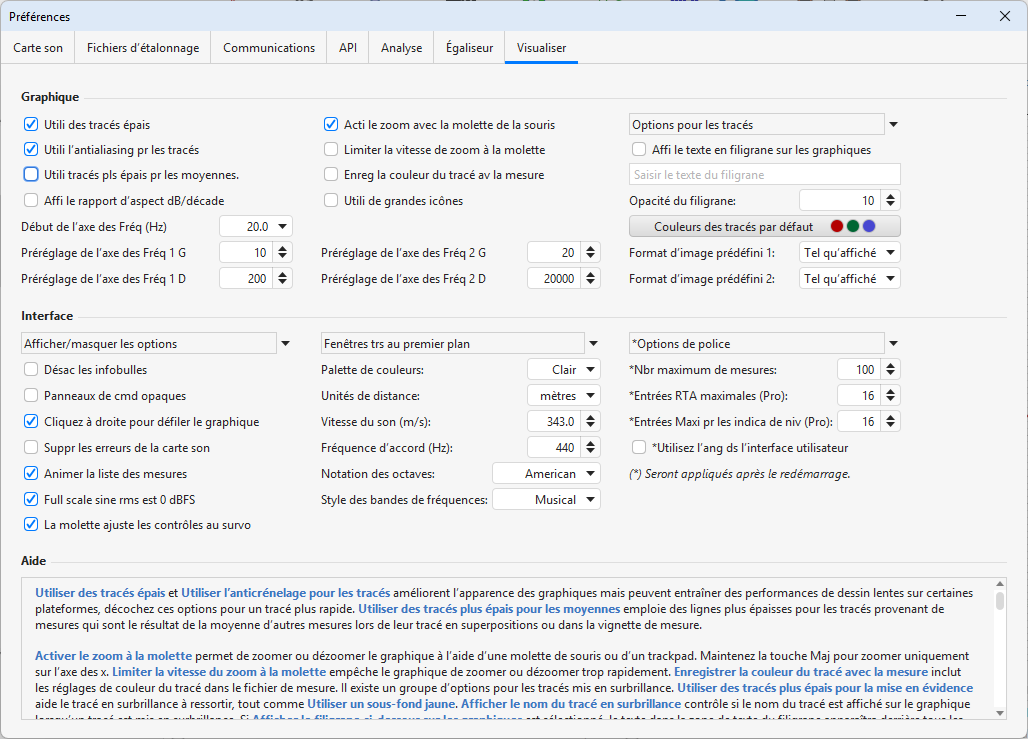
Task: Expand Afficher/masquer les options dropdown
Action: [157, 344]
